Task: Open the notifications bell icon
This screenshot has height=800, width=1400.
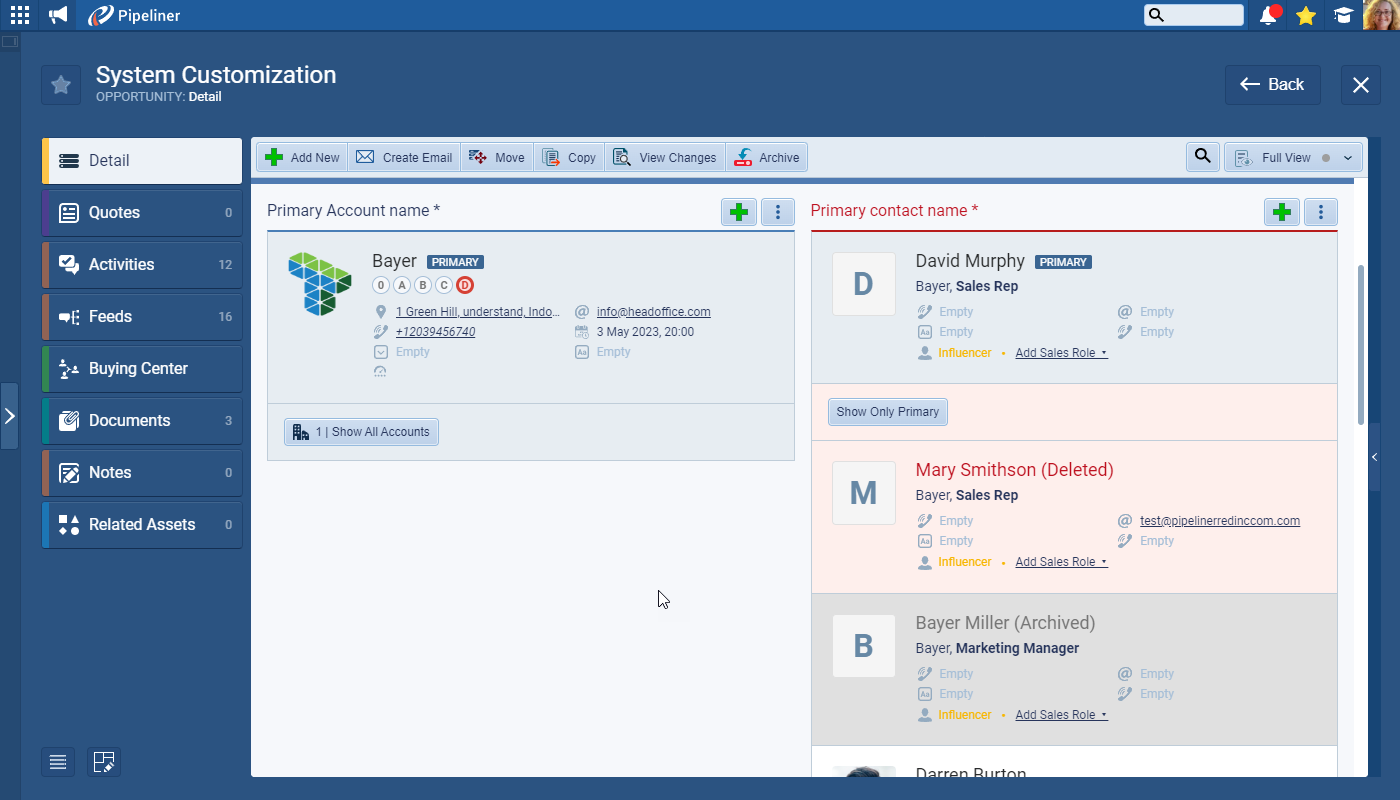Action: pos(1269,15)
